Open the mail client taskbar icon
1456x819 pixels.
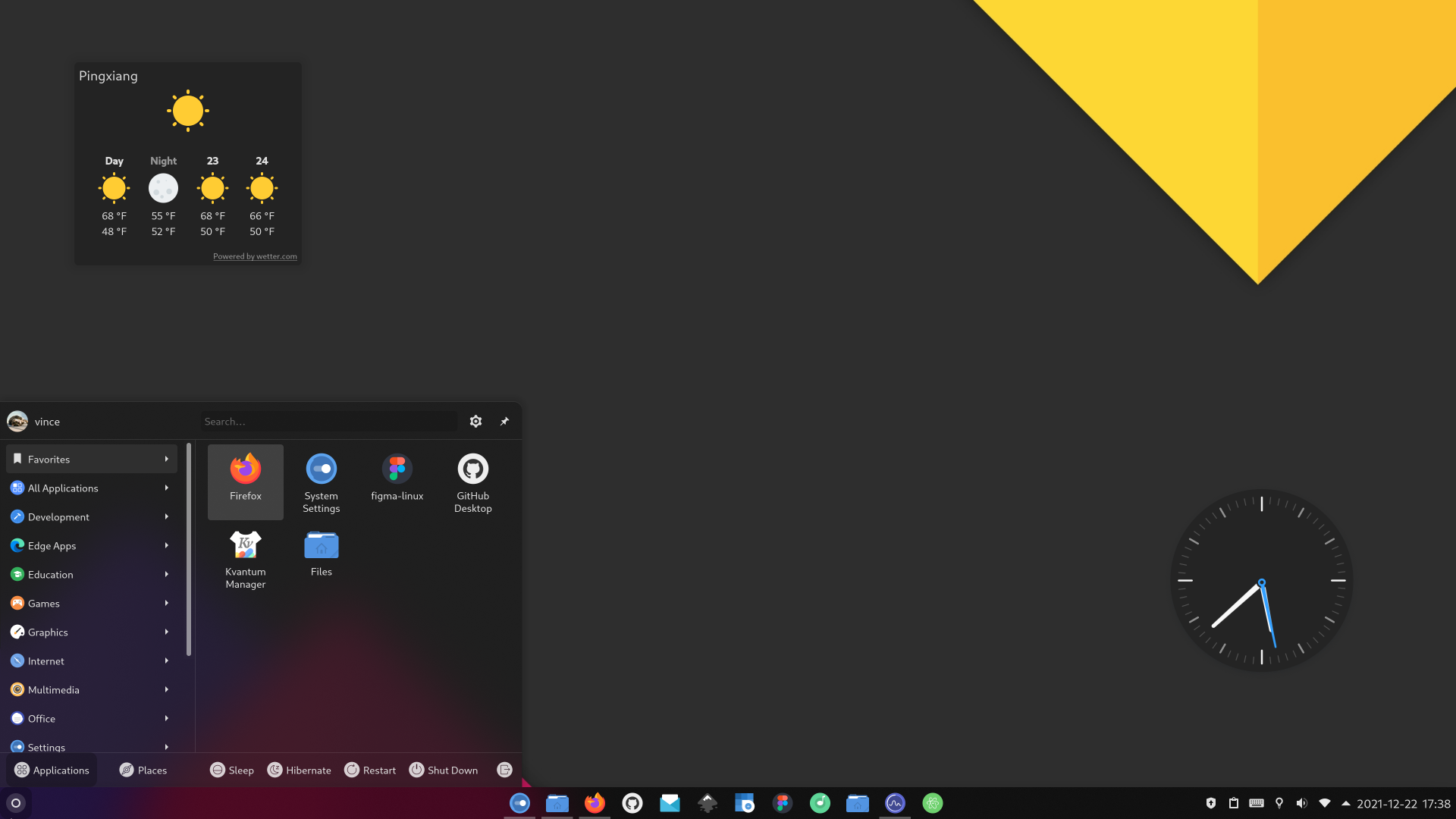point(670,803)
